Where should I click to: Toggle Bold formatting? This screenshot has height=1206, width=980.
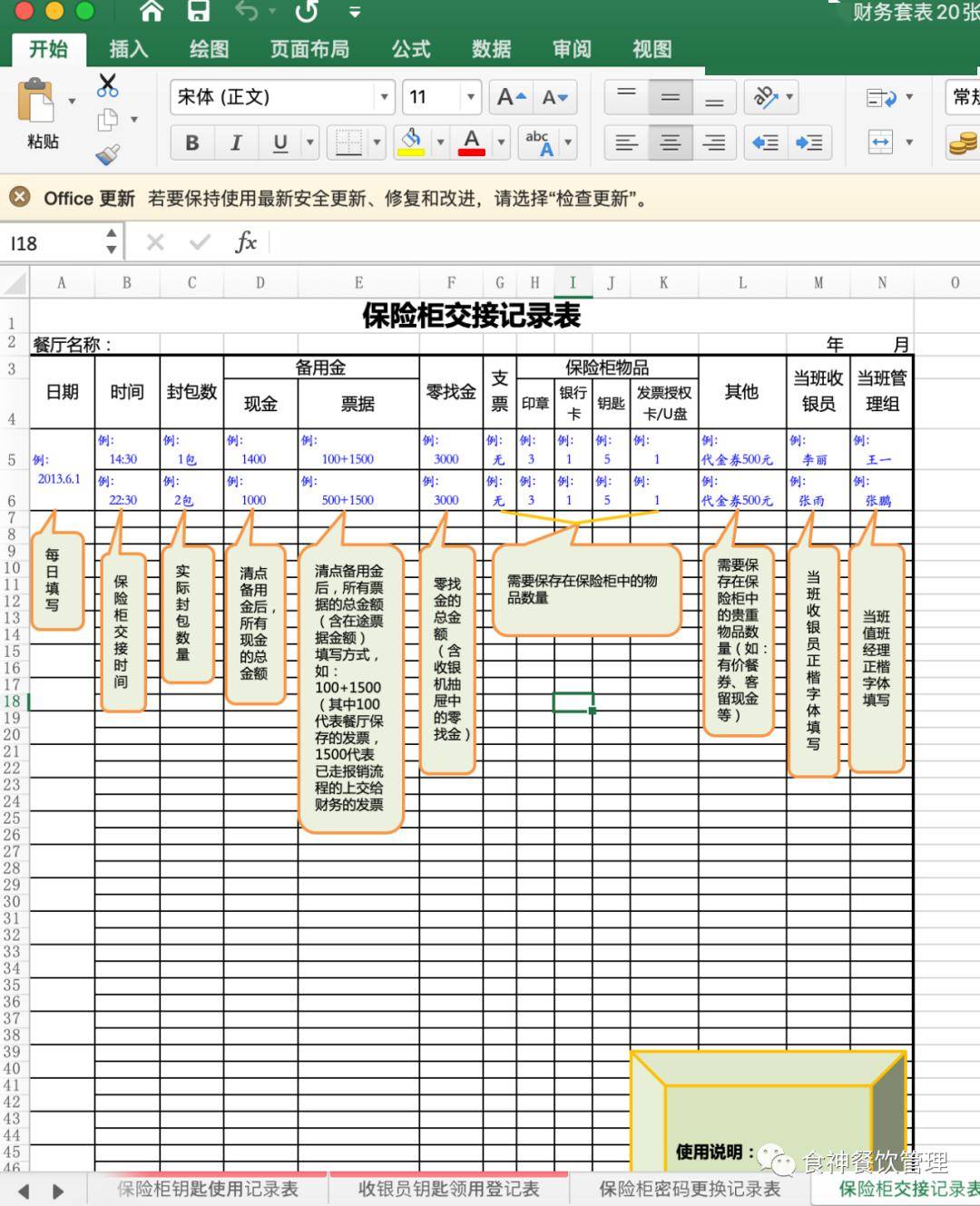(x=191, y=142)
